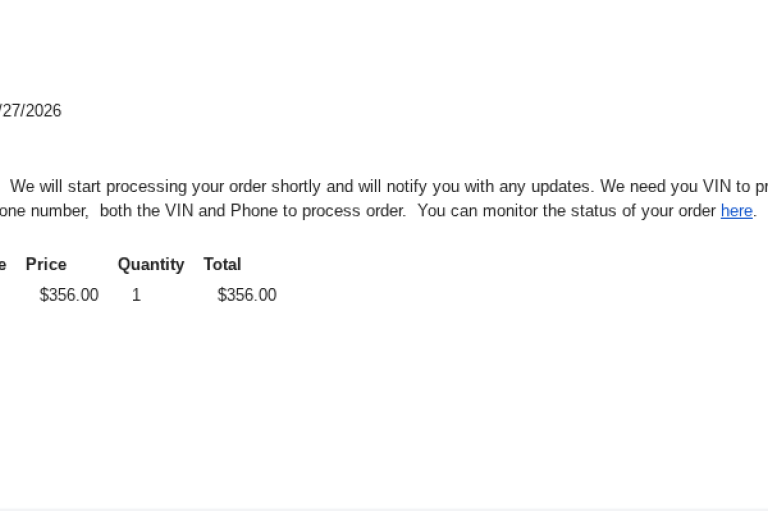The height and width of the screenshot is (512, 768).
Task: Click the Quantity column header
Action: tap(151, 265)
